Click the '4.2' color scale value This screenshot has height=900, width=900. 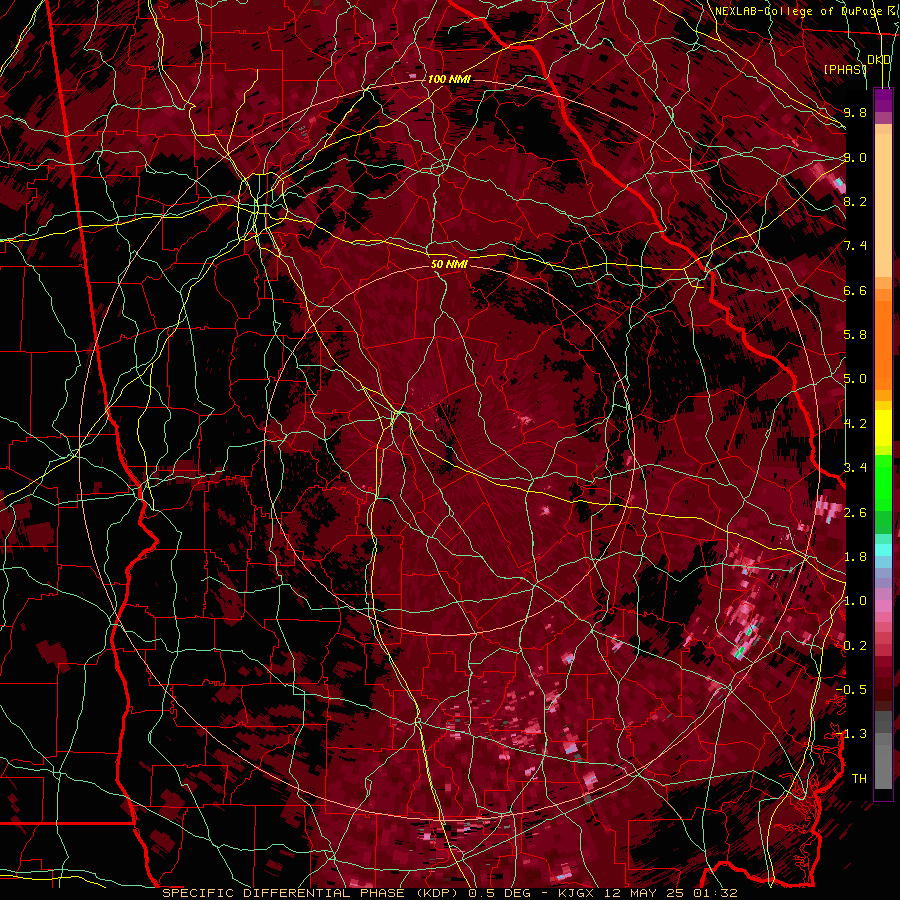coord(855,424)
